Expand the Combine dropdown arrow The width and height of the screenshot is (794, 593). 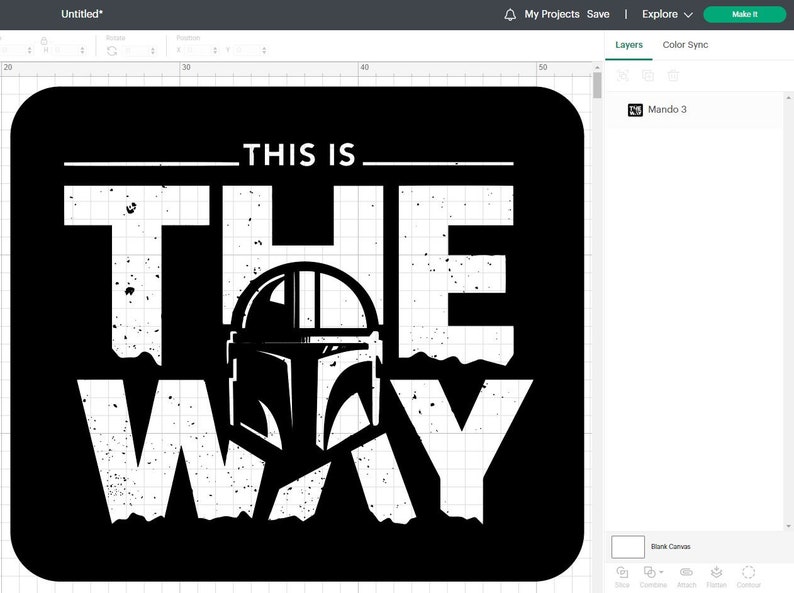point(661,572)
